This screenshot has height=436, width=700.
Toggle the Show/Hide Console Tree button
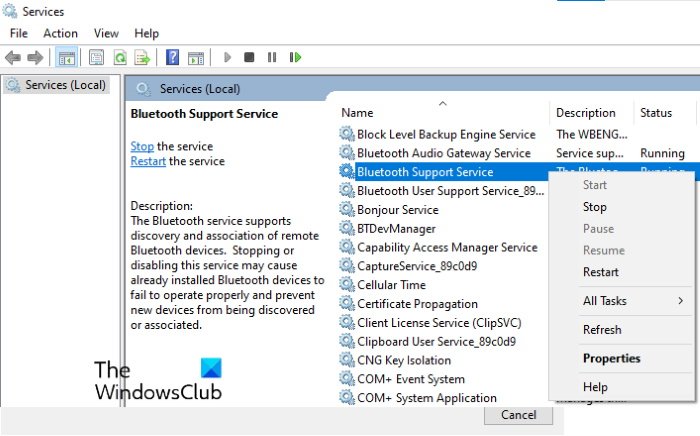(x=66, y=57)
